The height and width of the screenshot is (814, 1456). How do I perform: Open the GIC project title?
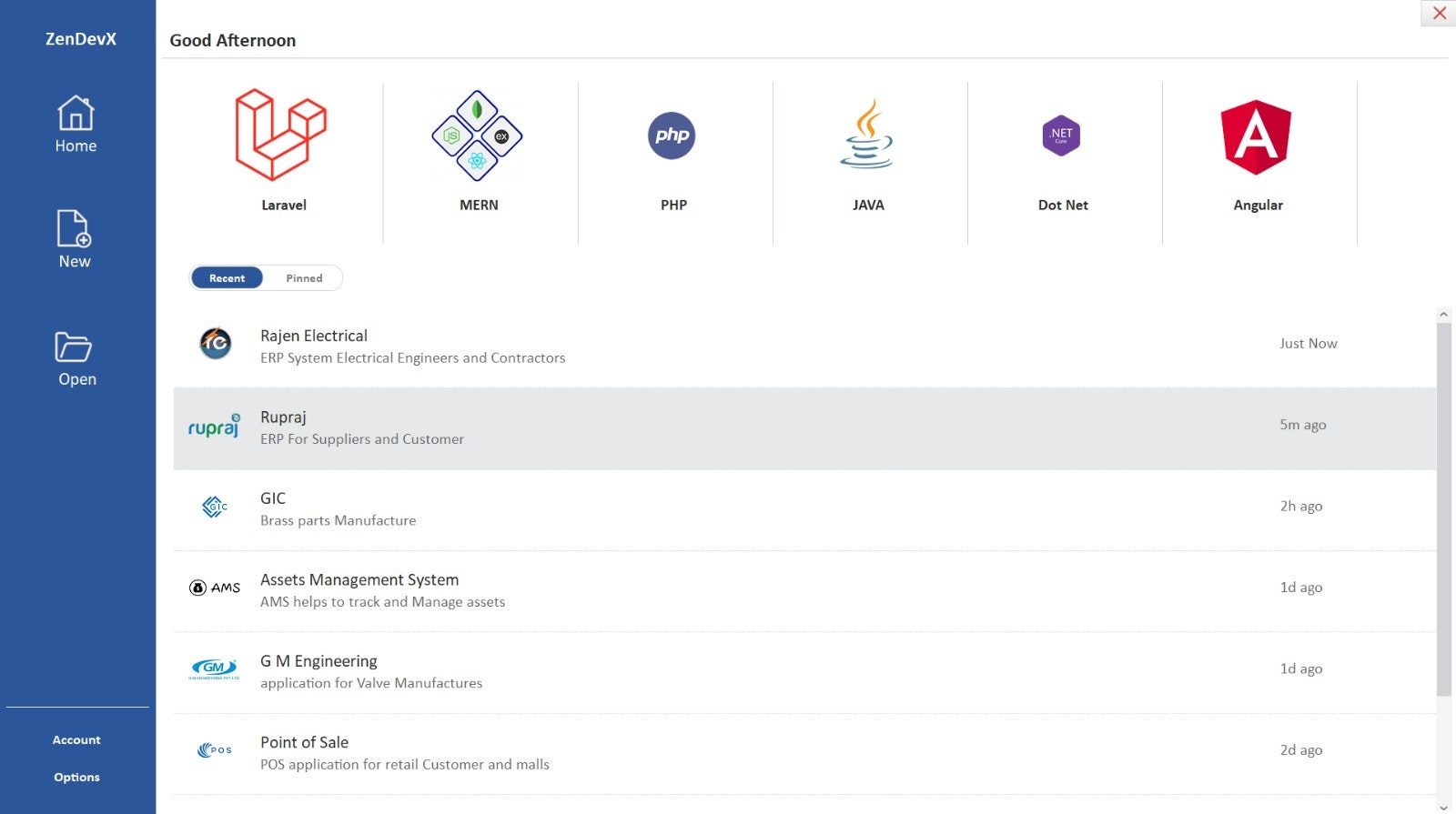coord(273,498)
